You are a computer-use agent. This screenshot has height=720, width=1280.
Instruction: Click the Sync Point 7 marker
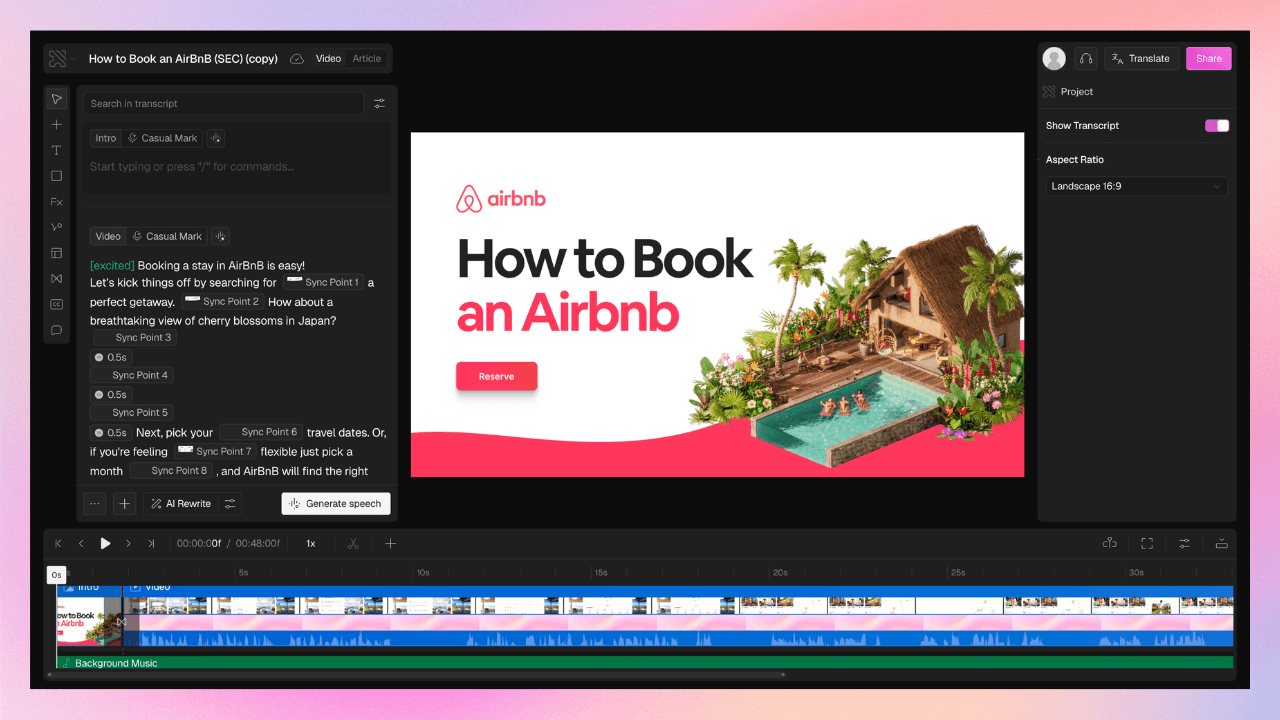click(x=216, y=451)
